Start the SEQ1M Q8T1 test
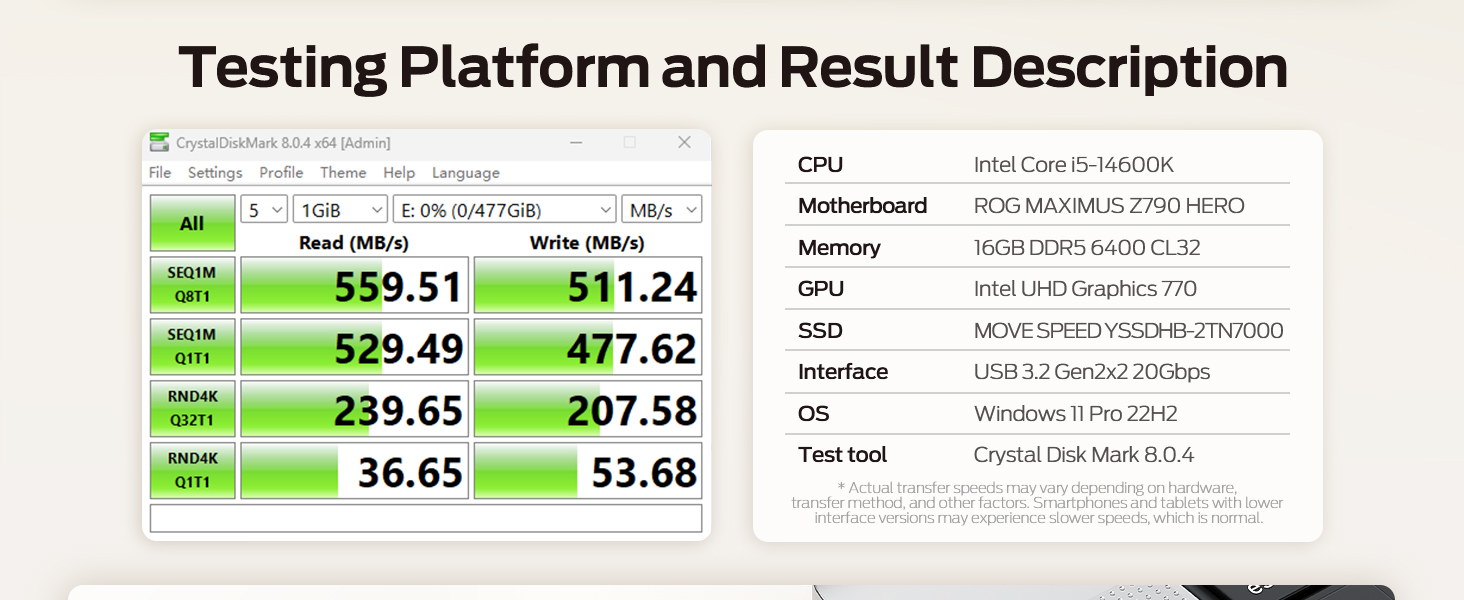The image size is (1464, 600). tap(192, 285)
